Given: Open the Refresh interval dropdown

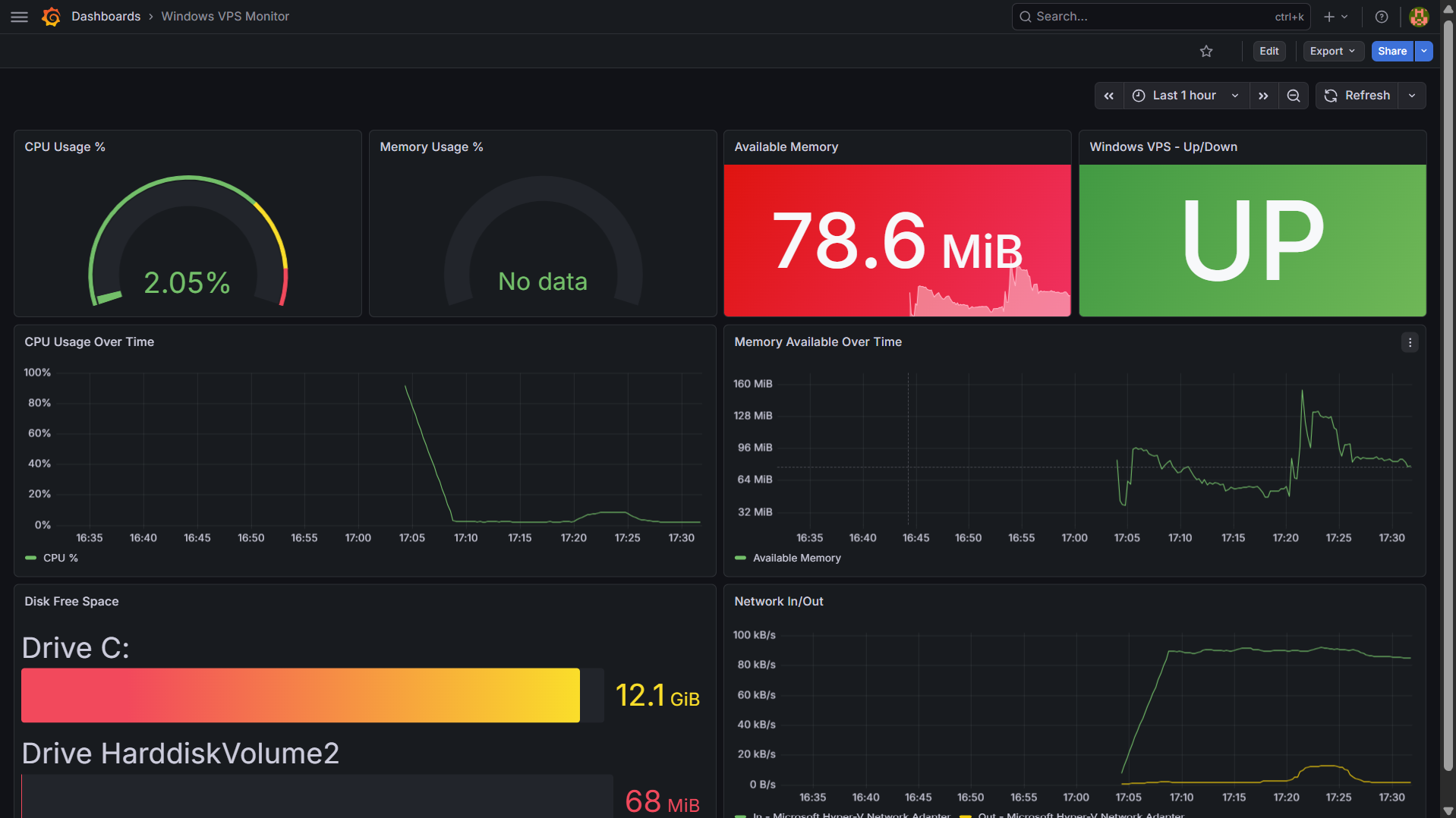Looking at the screenshot, I should [x=1412, y=95].
